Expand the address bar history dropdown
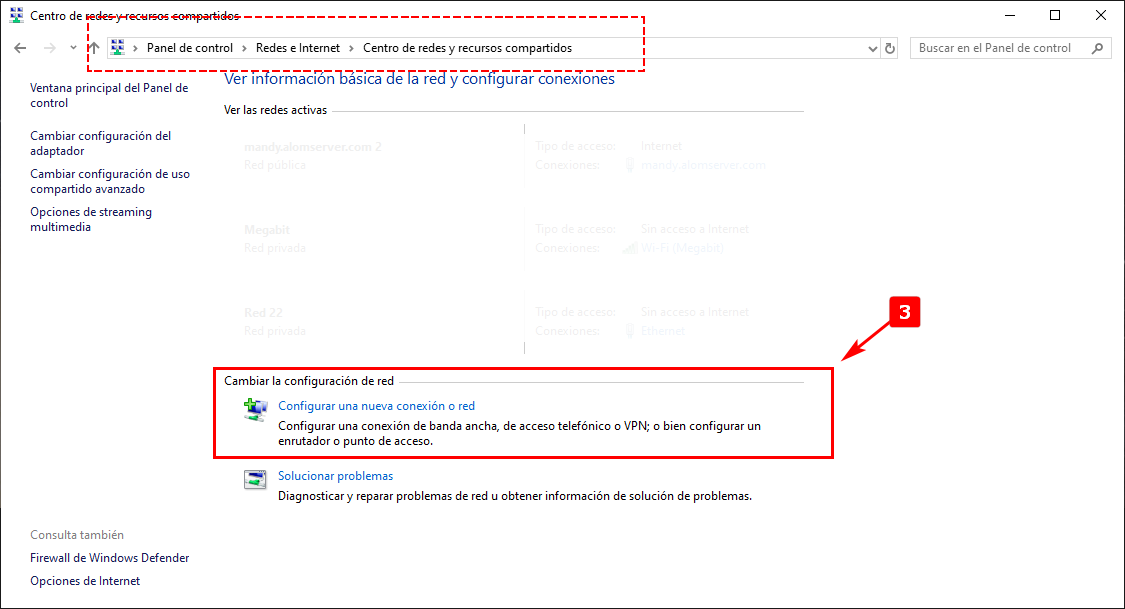1125x609 pixels. (x=871, y=48)
